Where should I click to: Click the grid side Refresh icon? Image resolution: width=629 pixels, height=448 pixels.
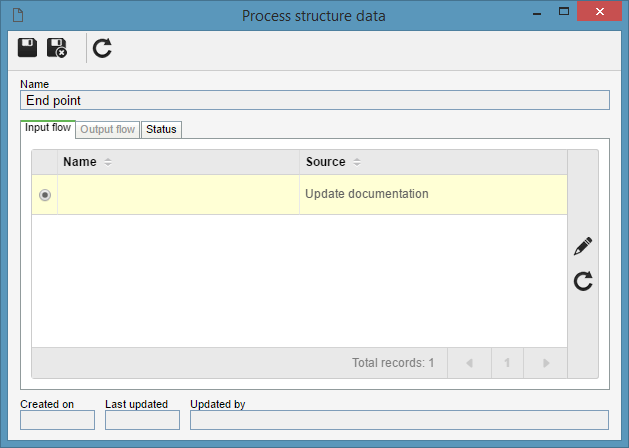point(583,281)
